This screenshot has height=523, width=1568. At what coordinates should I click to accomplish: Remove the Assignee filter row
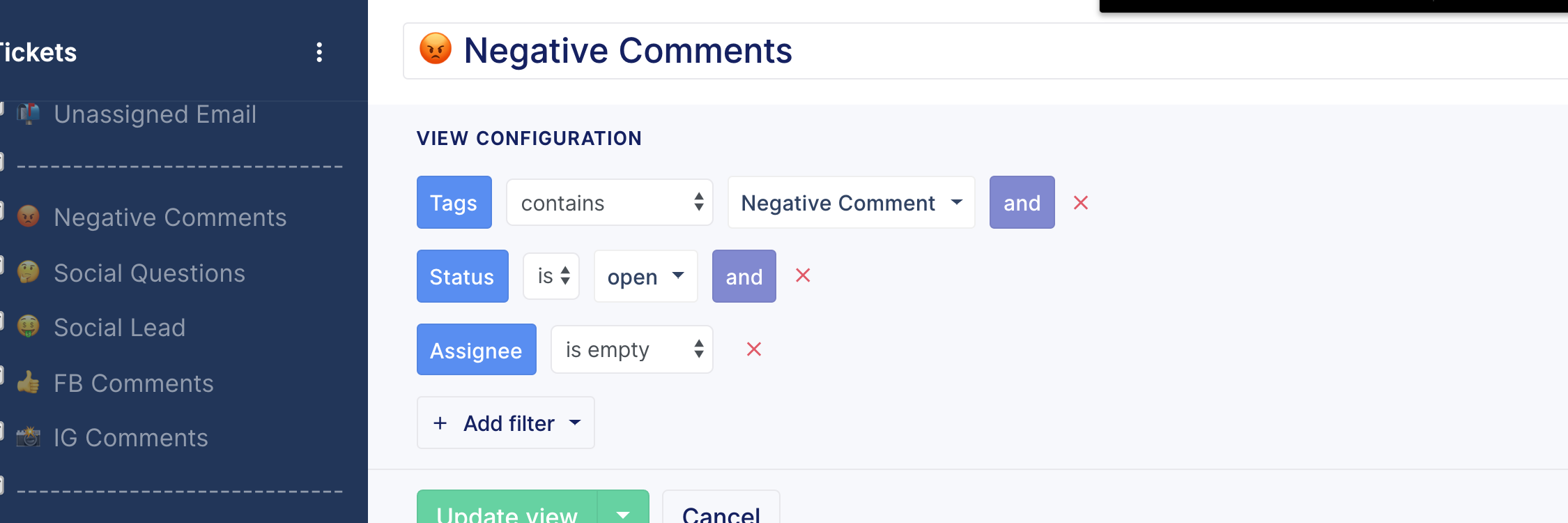click(754, 349)
